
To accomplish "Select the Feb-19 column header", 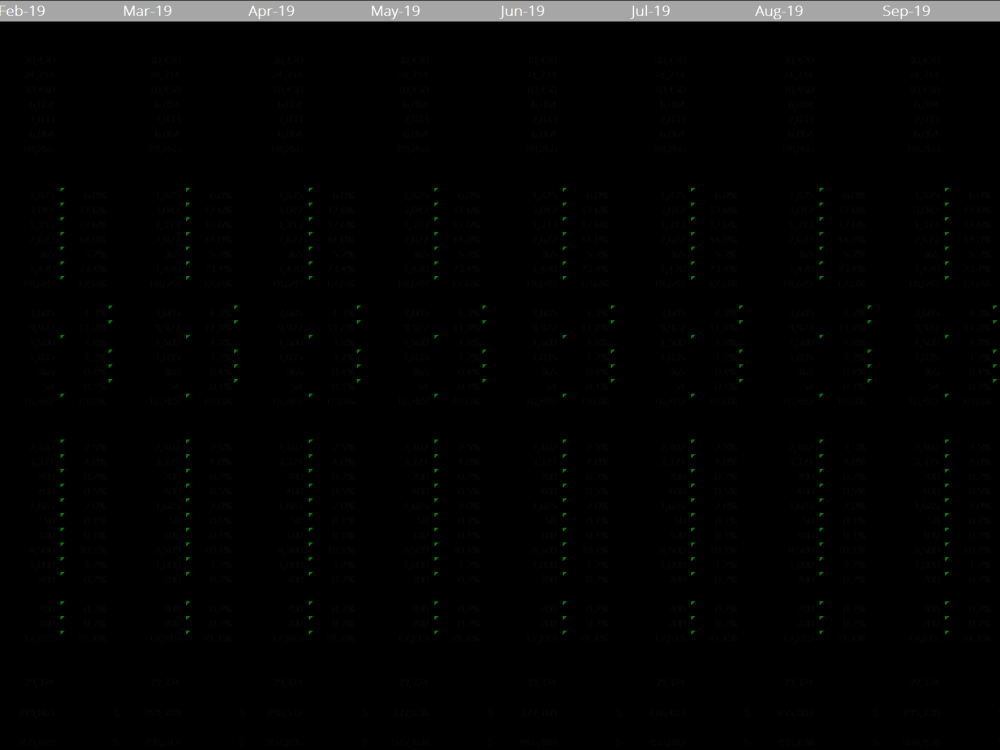I will point(22,11).
